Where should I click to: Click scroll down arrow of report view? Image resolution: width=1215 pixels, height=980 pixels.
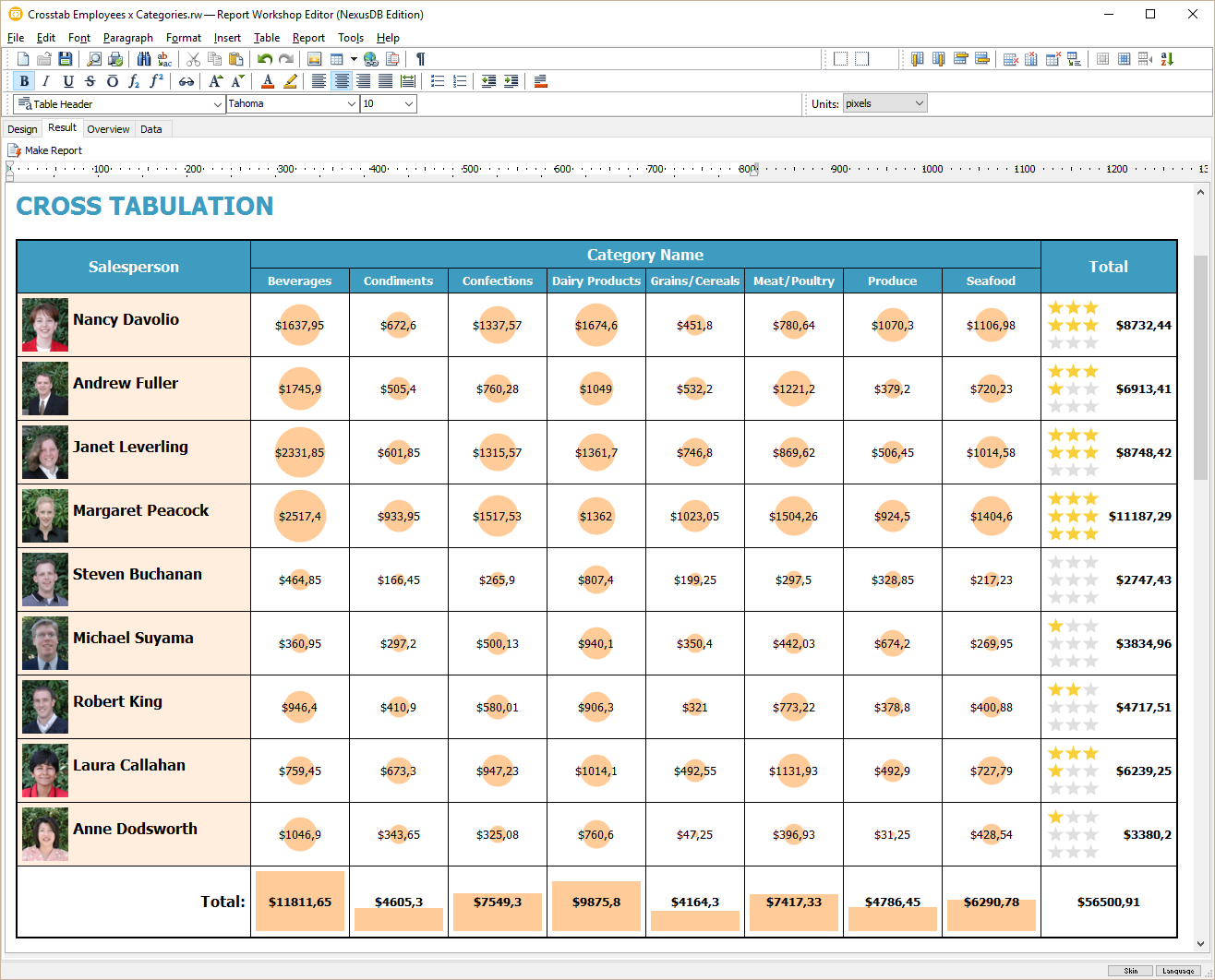[1200, 944]
